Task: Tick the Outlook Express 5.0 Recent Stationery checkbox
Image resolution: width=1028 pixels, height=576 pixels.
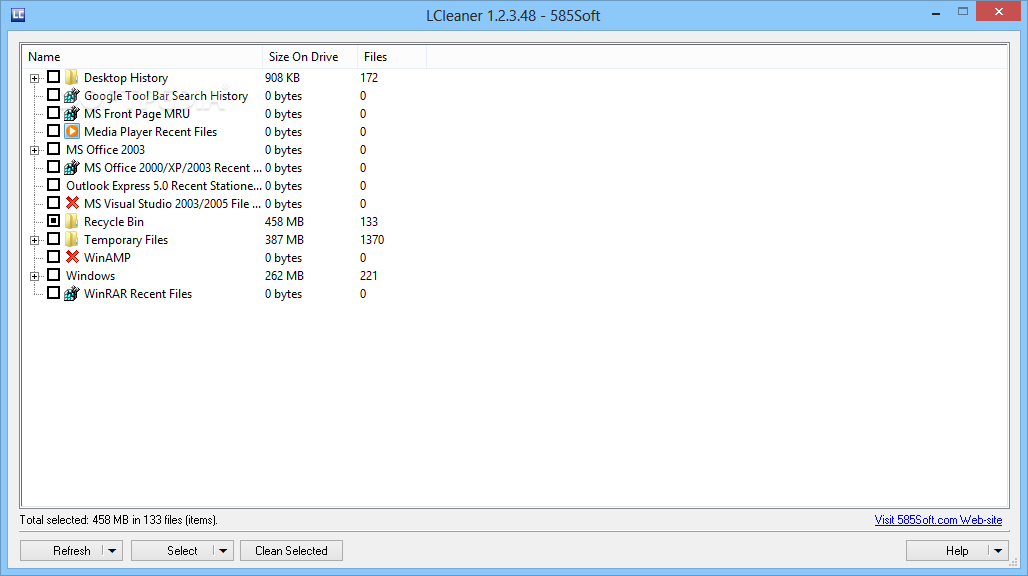Action: [x=54, y=185]
